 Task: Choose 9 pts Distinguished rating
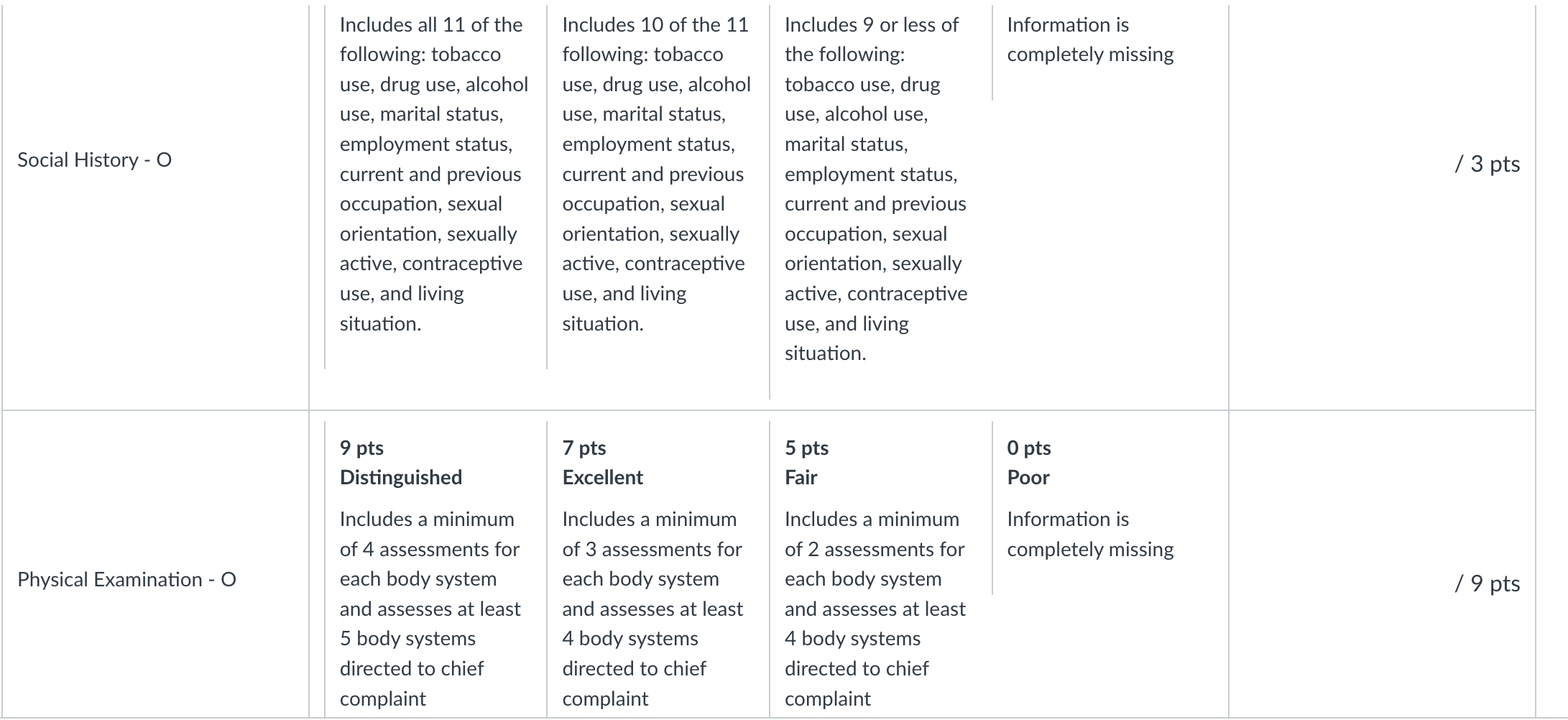click(435, 569)
